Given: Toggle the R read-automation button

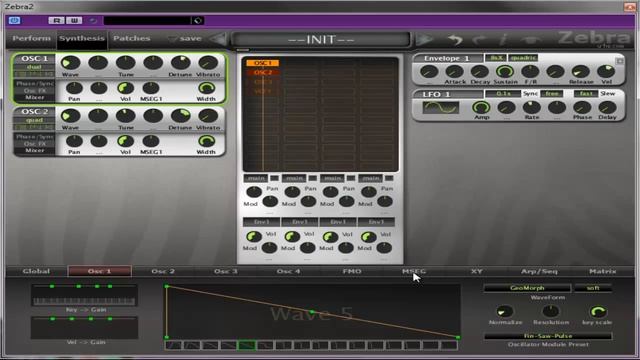Looking at the screenshot, I should [x=56, y=20].
